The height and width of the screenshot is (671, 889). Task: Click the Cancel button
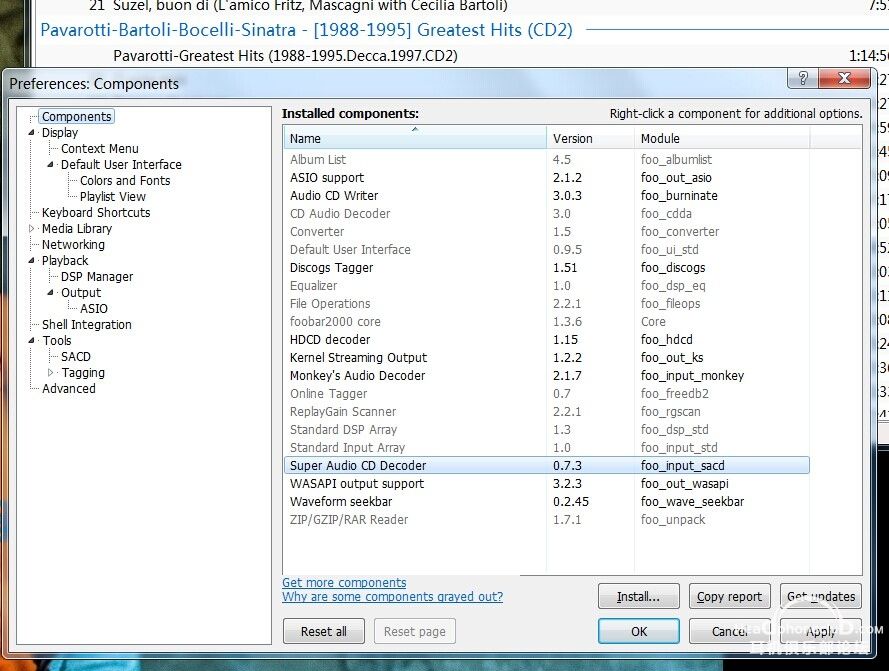[x=730, y=631]
